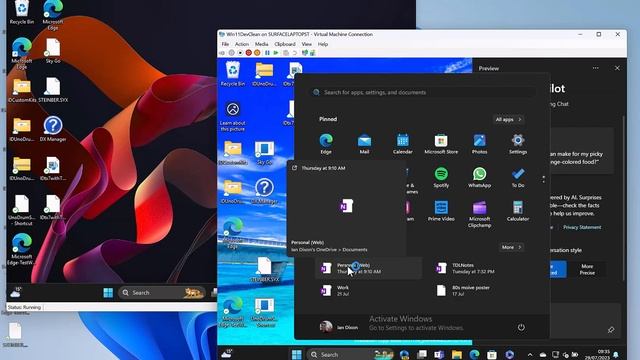Select Recycle Bin in left virtual machine window
640x360 pixels.
pos(21,12)
